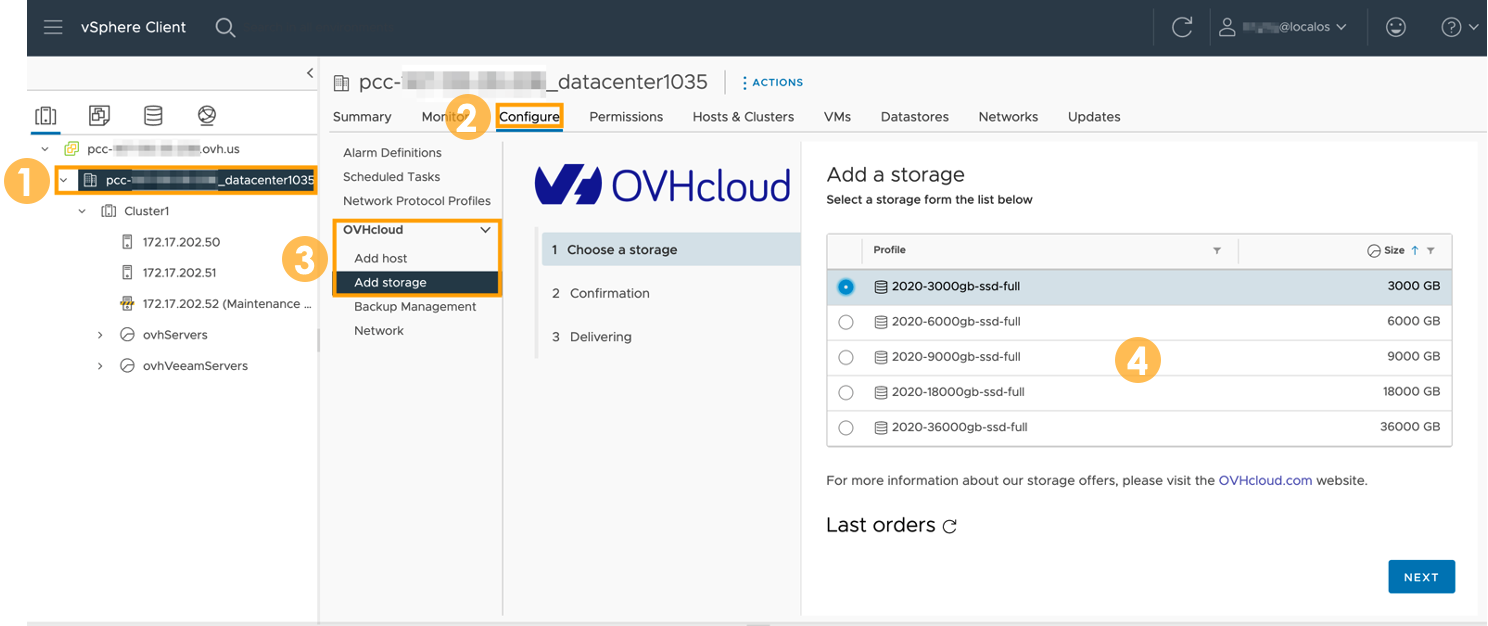Switch to Hosts and Clusters inventory view
The width and height of the screenshot is (1488, 626).
[45, 115]
